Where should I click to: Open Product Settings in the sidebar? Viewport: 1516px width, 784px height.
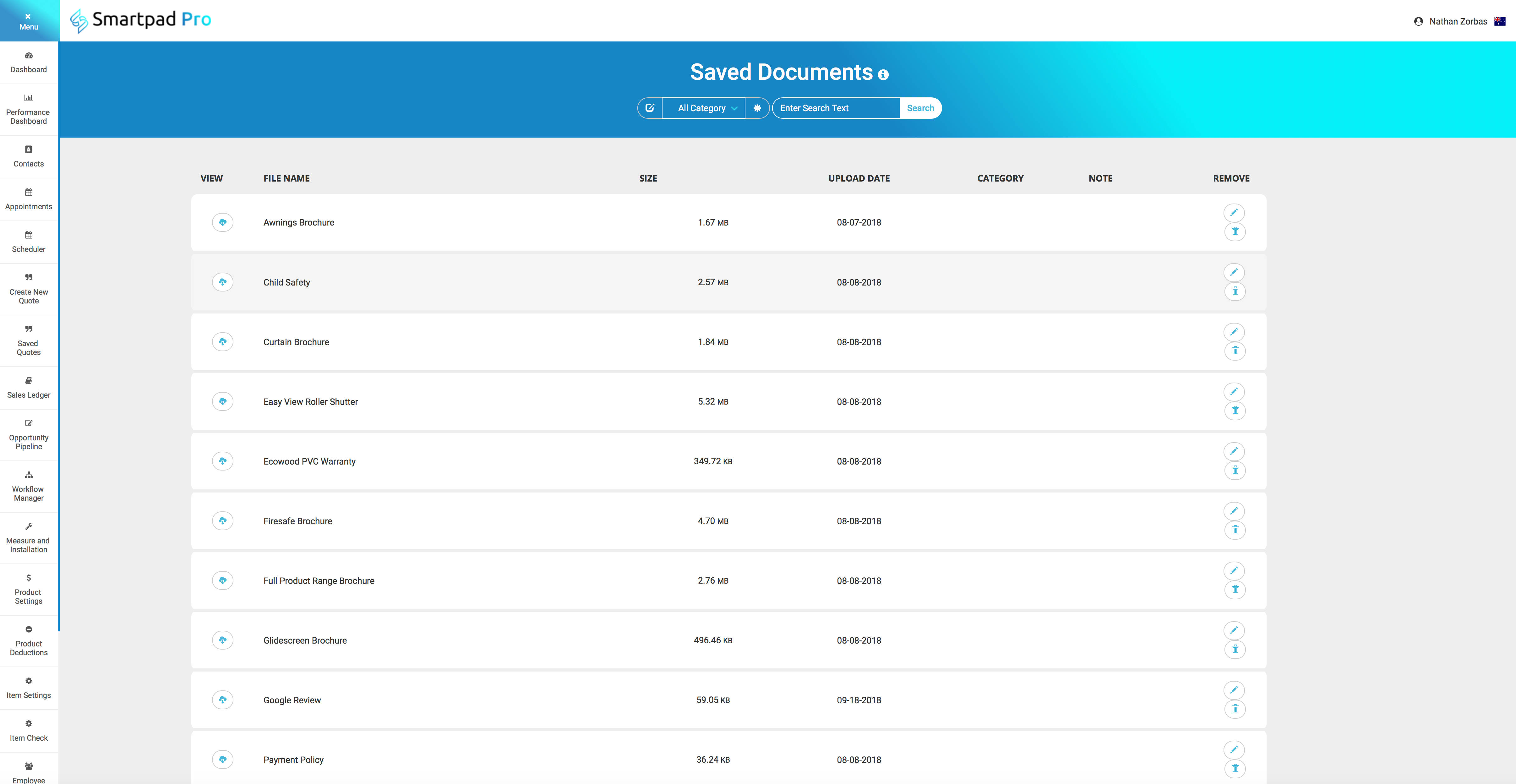(x=29, y=590)
